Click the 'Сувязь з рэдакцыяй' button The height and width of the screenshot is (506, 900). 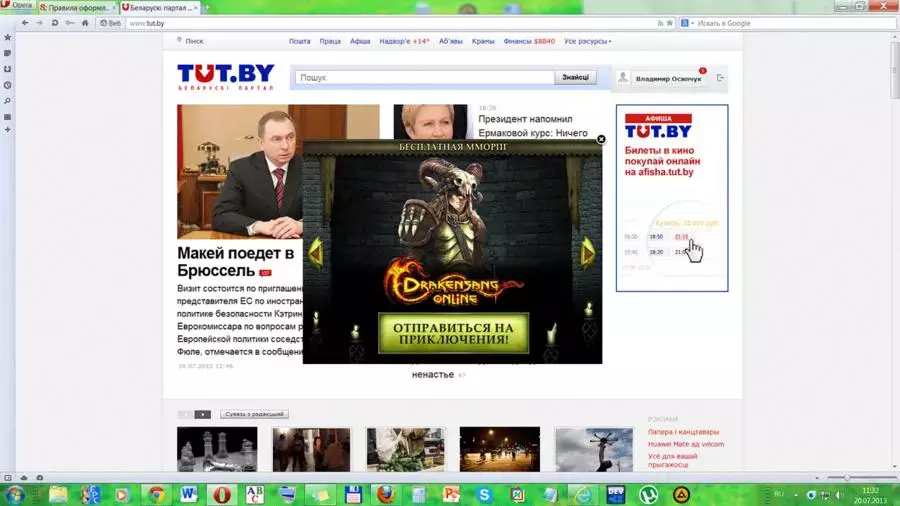(x=254, y=414)
